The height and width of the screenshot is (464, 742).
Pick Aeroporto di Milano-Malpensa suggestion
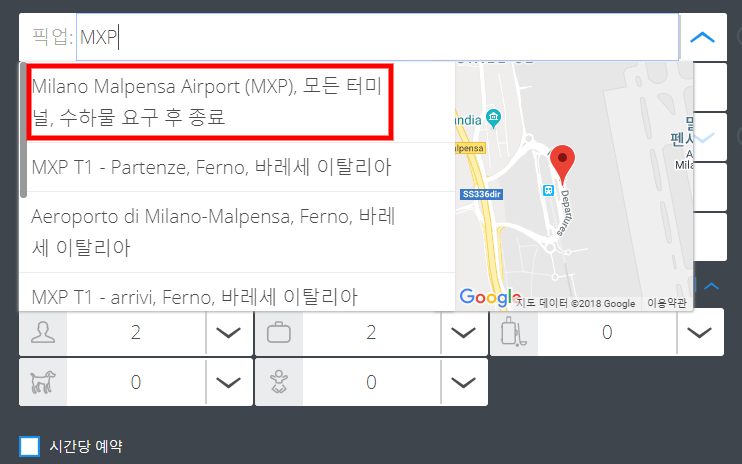(214, 231)
